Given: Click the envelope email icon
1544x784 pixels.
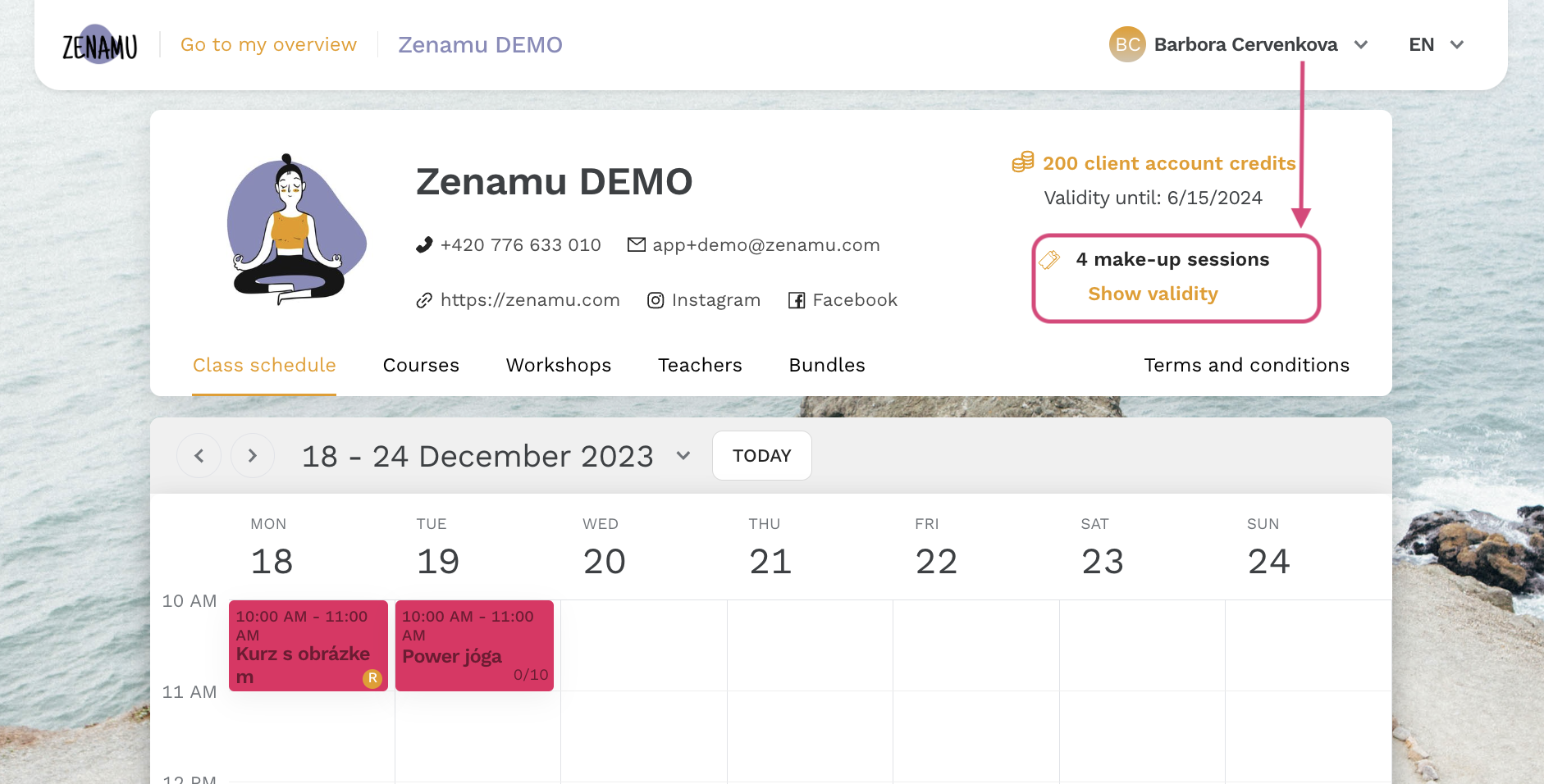Looking at the screenshot, I should pos(637,244).
